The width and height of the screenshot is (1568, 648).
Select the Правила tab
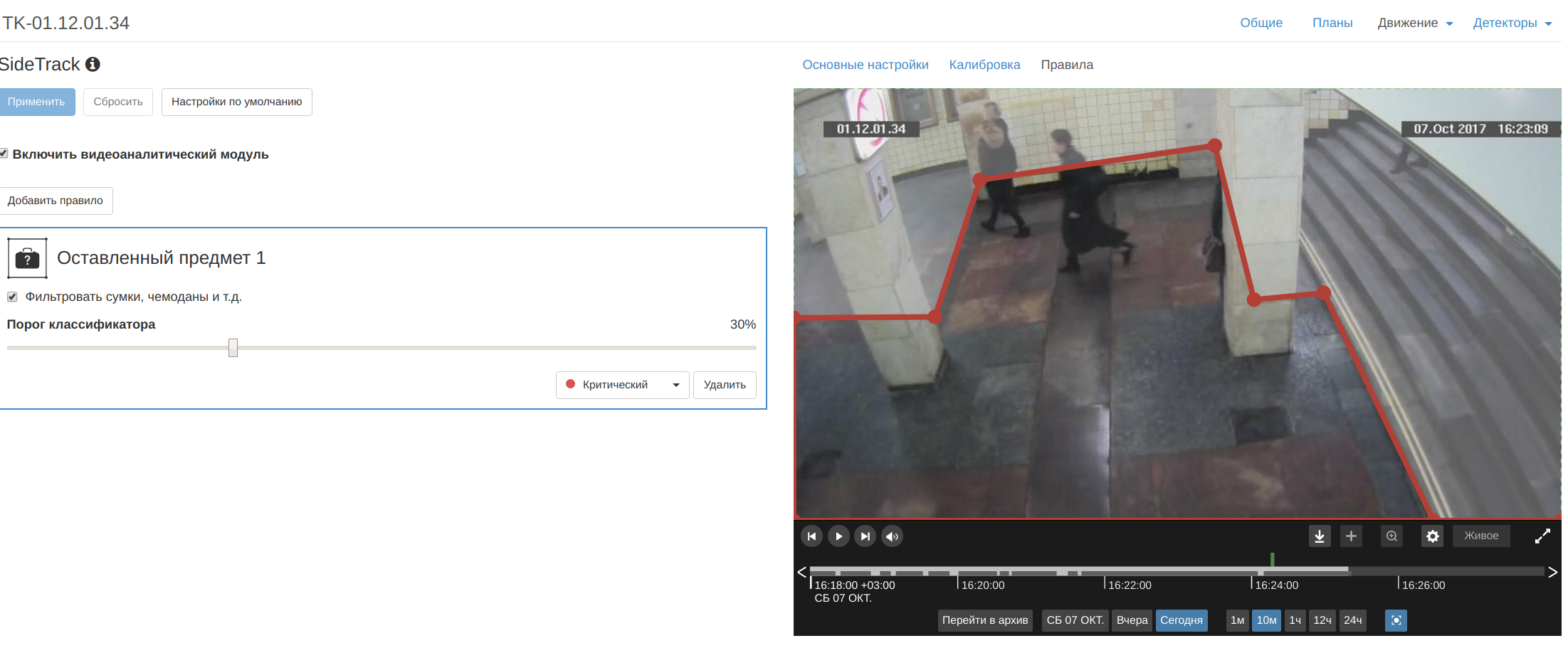click(1067, 65)
